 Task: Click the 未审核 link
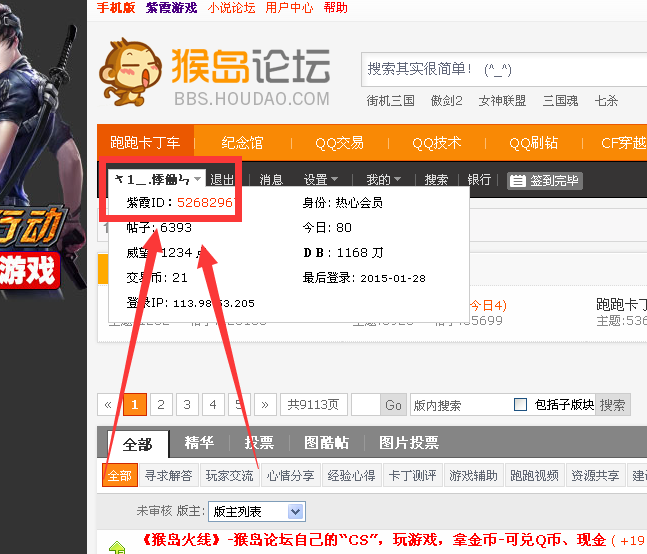(x=154, y=512)
